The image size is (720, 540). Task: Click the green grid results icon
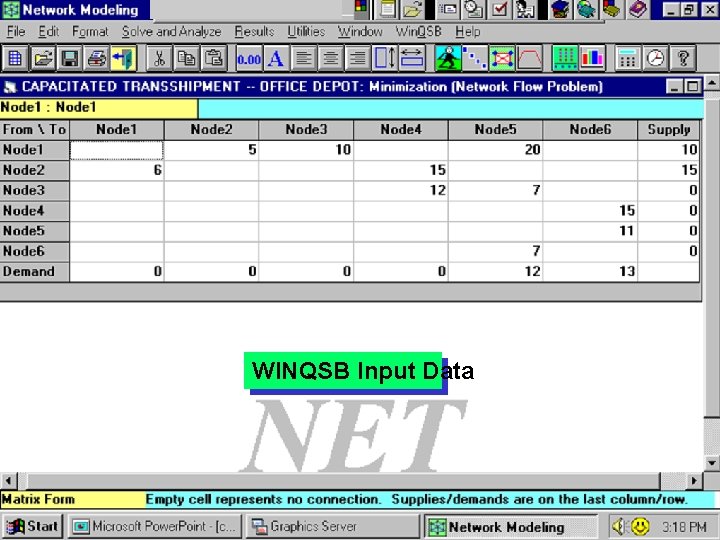565,58
